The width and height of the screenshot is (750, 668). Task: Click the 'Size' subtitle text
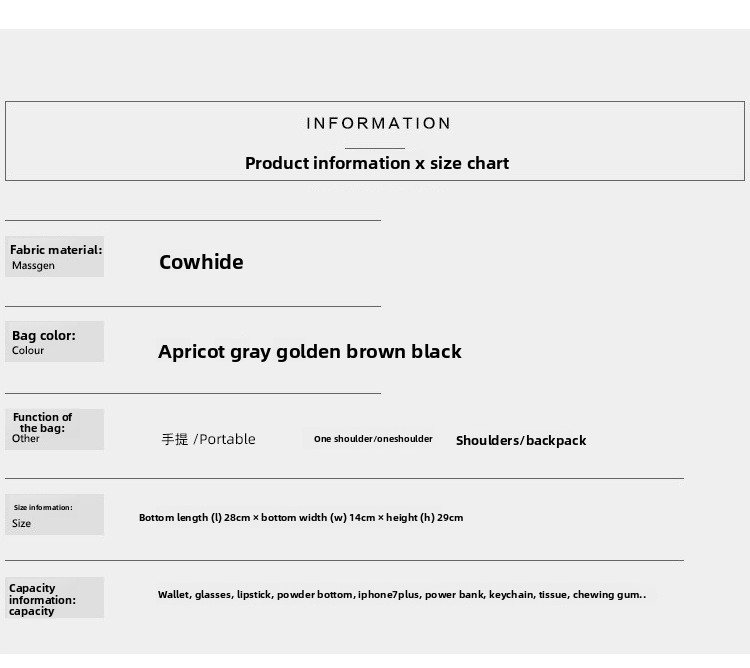pyautogui.click(x=22, y=524)
